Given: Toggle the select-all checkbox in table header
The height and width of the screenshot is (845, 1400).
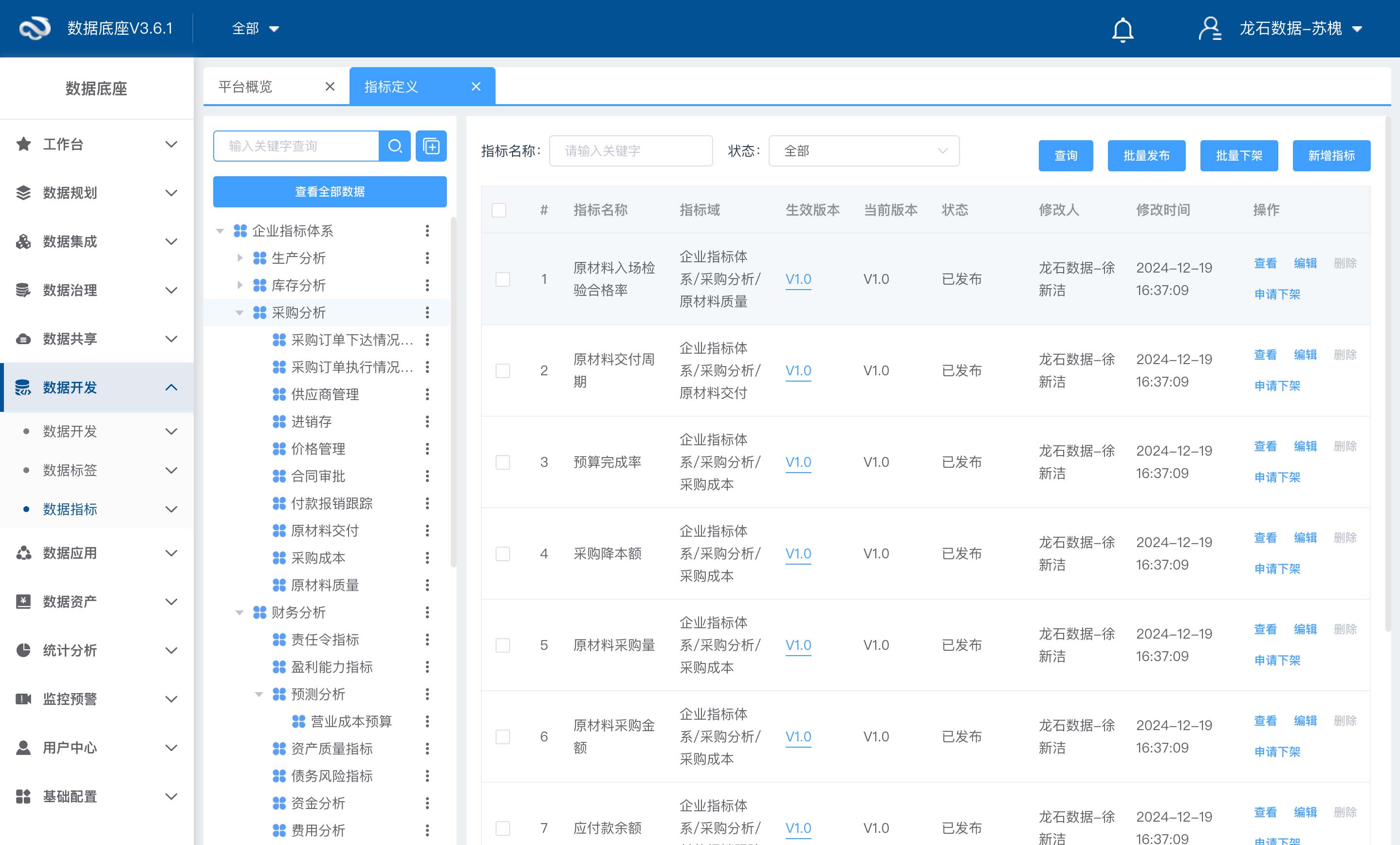Looking at the screenshot, I should 499,210.
